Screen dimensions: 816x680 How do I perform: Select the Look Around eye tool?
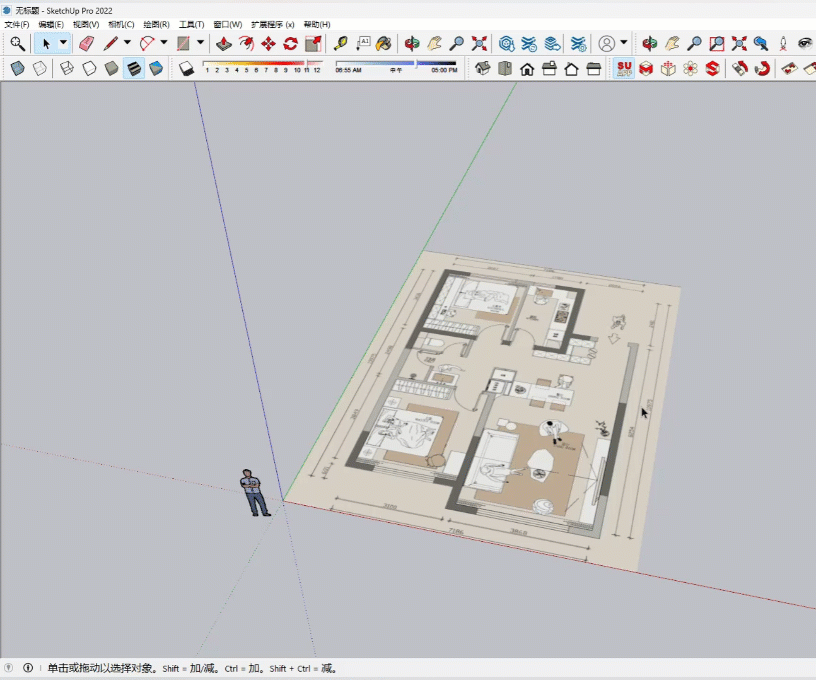(805, 44)
